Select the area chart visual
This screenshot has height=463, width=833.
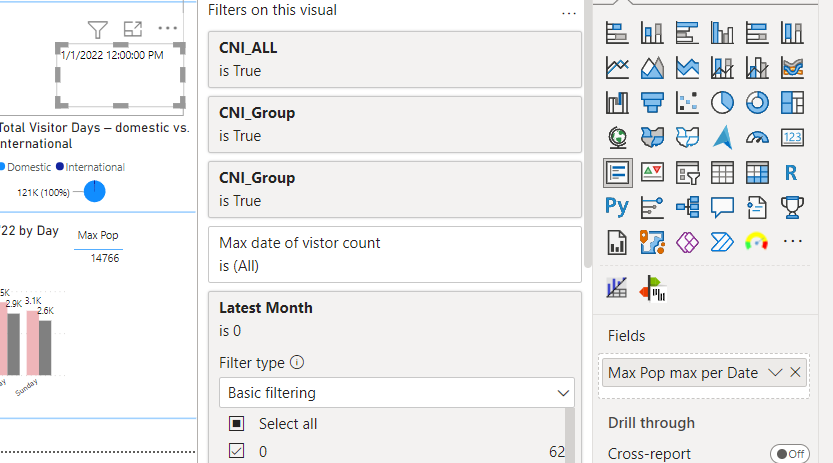(x=652, y=68)
